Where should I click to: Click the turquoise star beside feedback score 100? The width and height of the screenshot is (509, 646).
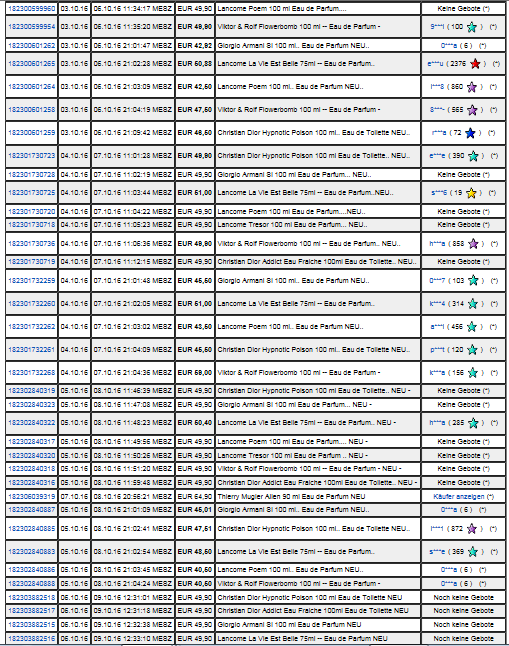(x=472, y=27)
